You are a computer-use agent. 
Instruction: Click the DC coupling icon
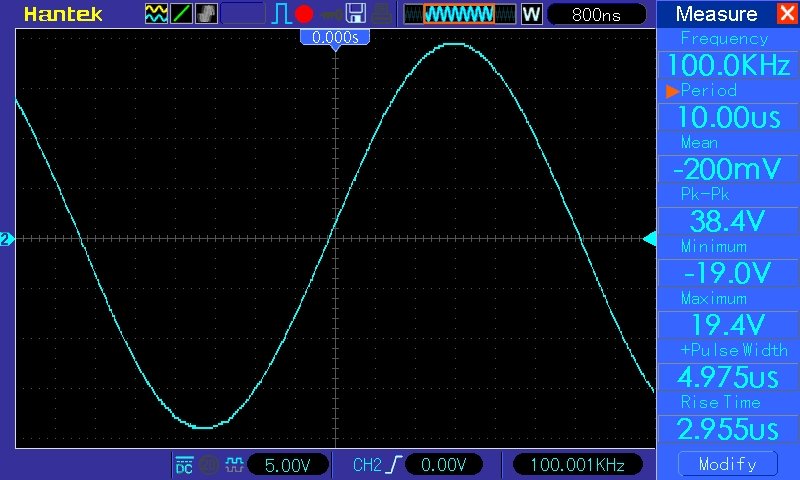[x=184, y=464]
